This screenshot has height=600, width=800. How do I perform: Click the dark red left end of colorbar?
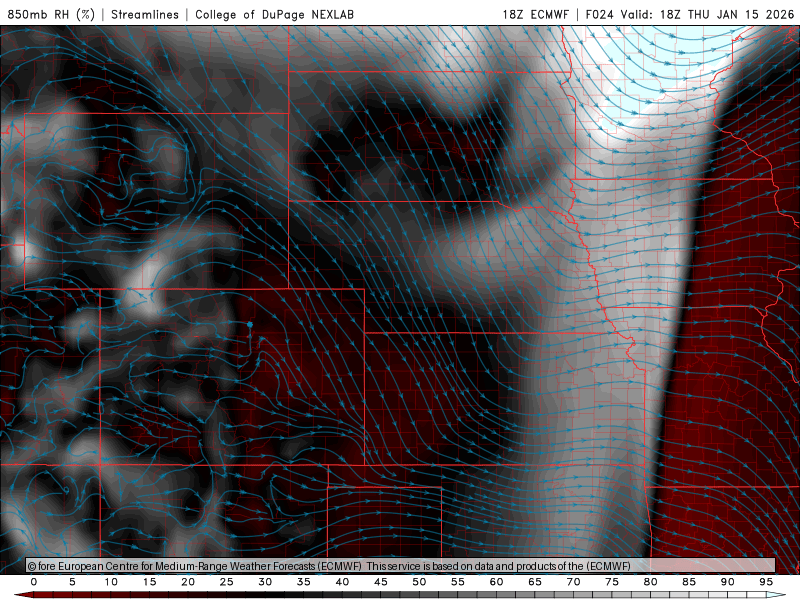[x=23, y=595]
